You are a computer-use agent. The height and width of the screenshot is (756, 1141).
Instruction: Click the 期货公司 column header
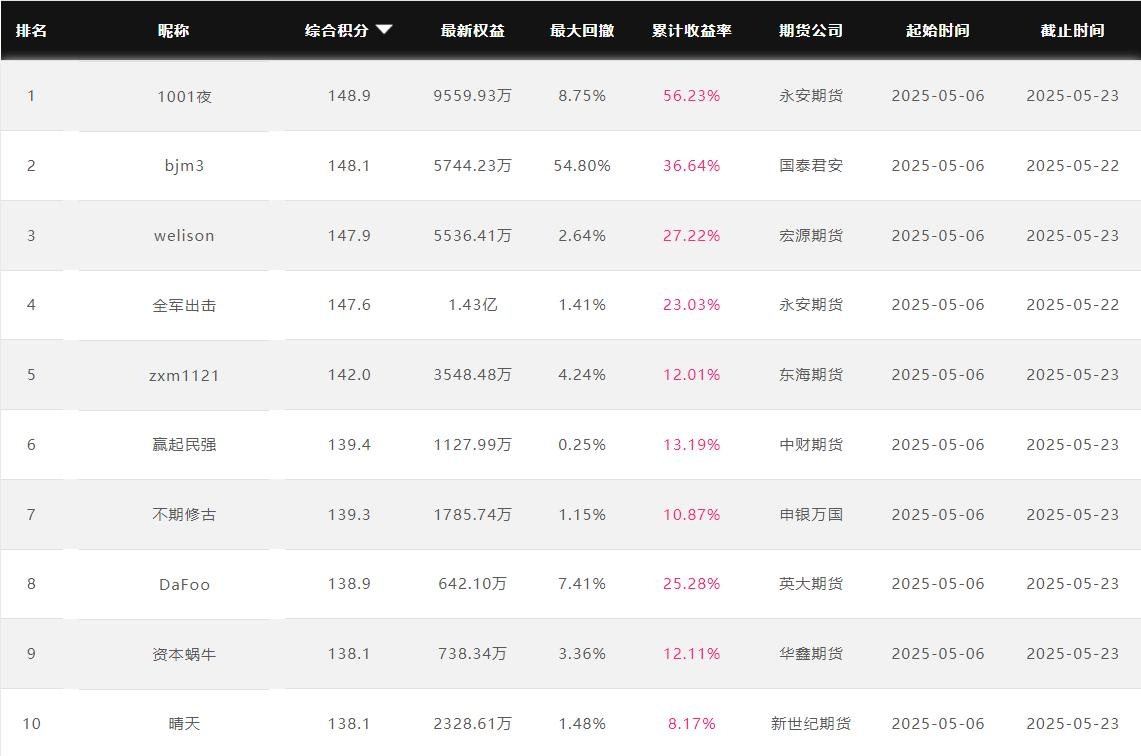[811, 31]
